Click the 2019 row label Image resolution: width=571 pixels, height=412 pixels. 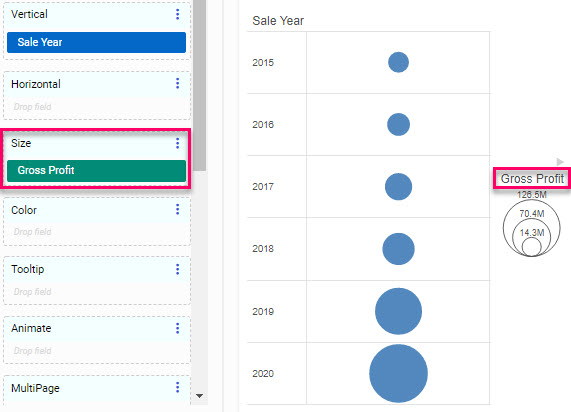coord(263,311)
